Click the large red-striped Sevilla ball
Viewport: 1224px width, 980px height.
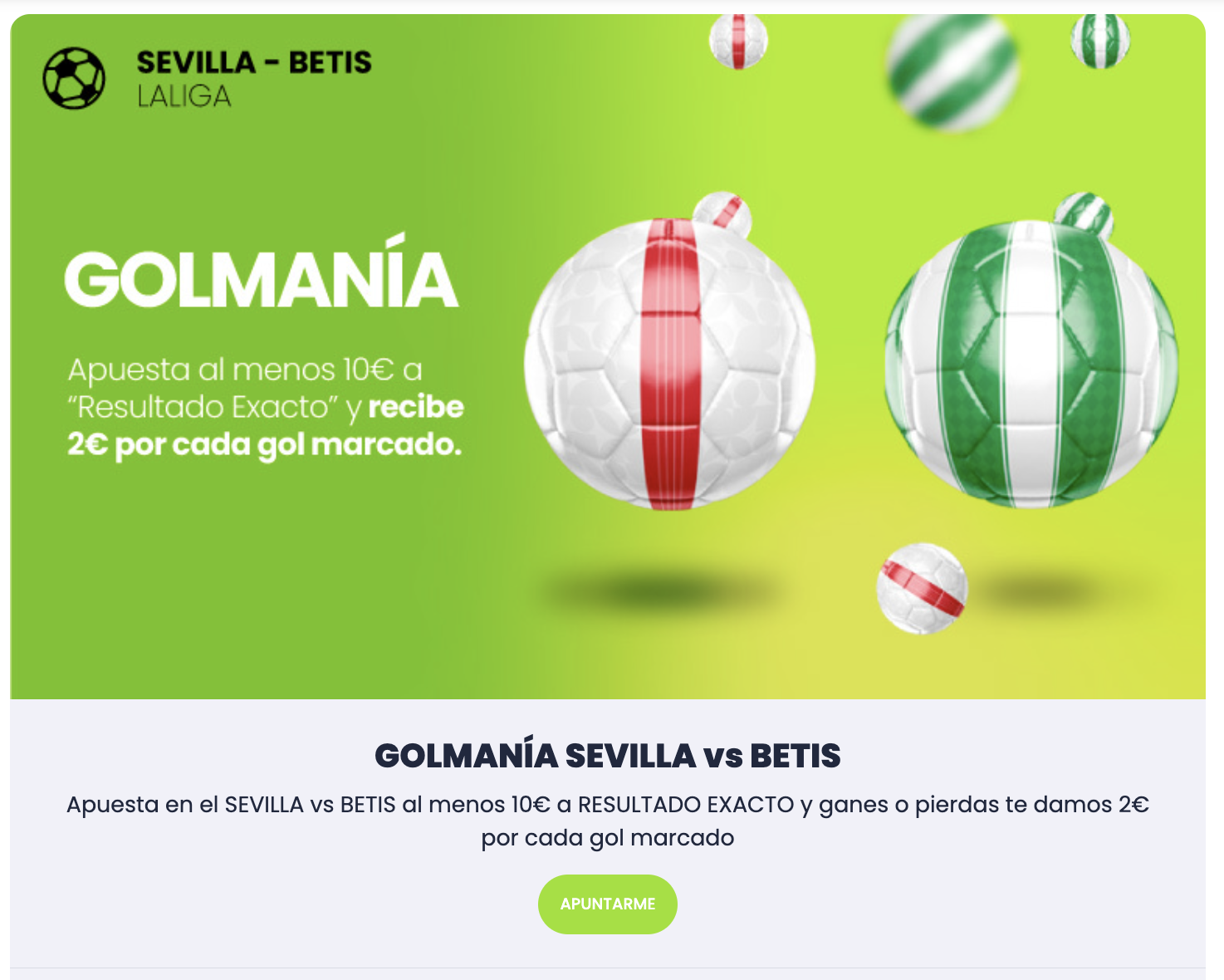click(x=669, y=364)
